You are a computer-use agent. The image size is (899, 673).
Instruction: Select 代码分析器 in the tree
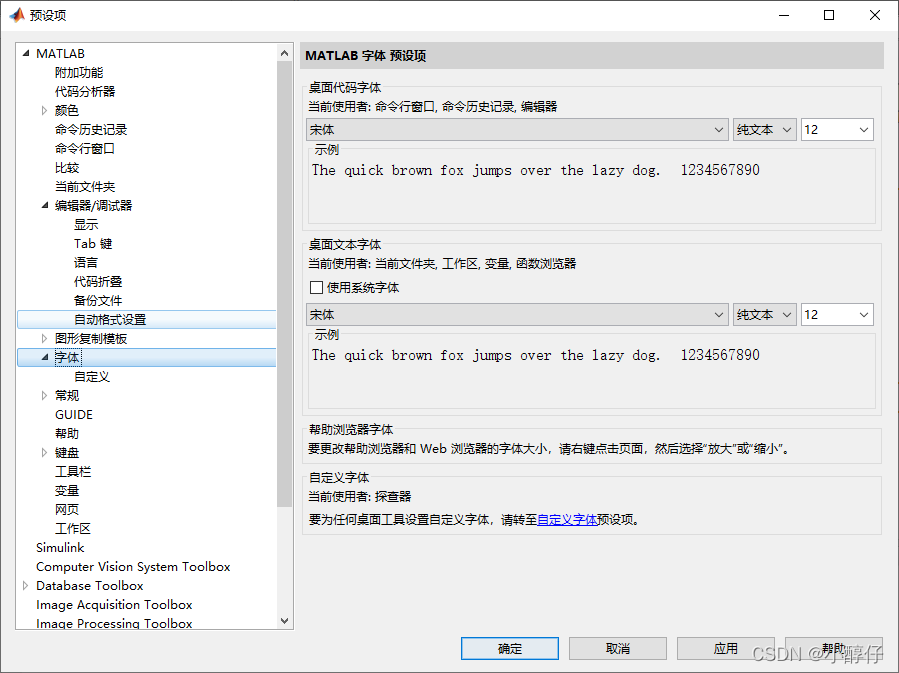pyautogui.click(x=85, y=91)
